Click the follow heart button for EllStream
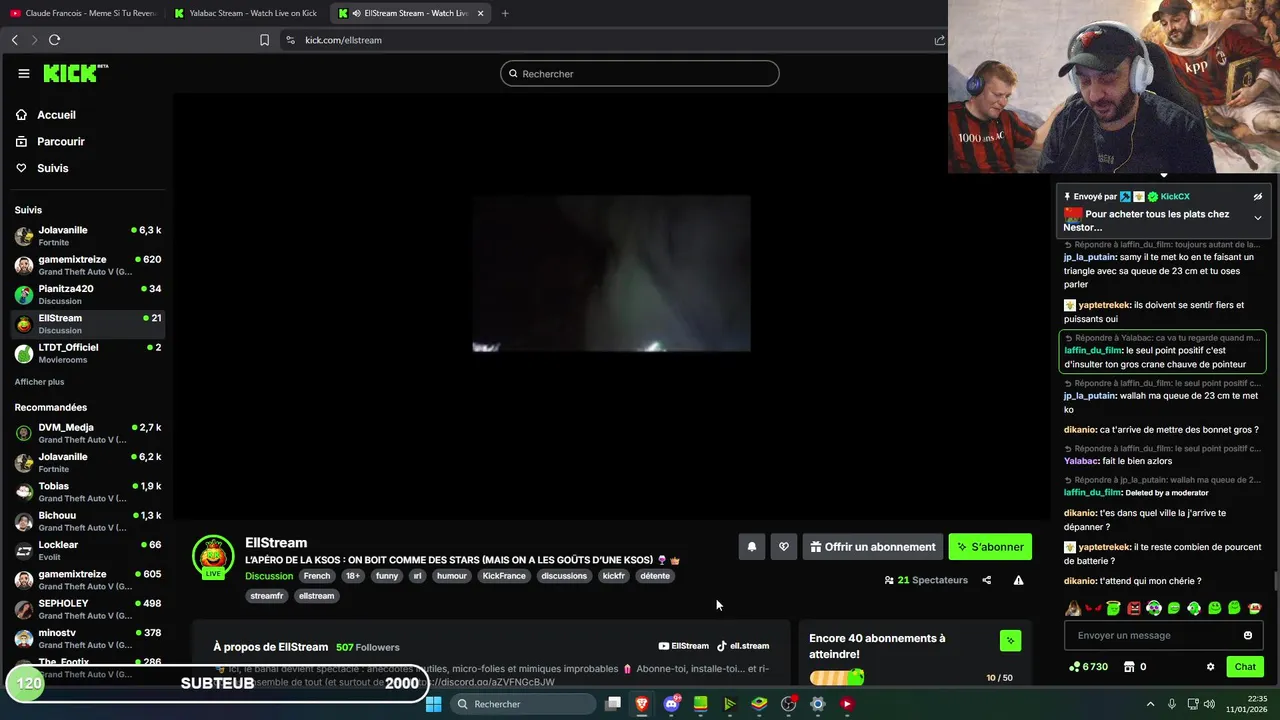The image size is (1280, 720). point(784,547)
